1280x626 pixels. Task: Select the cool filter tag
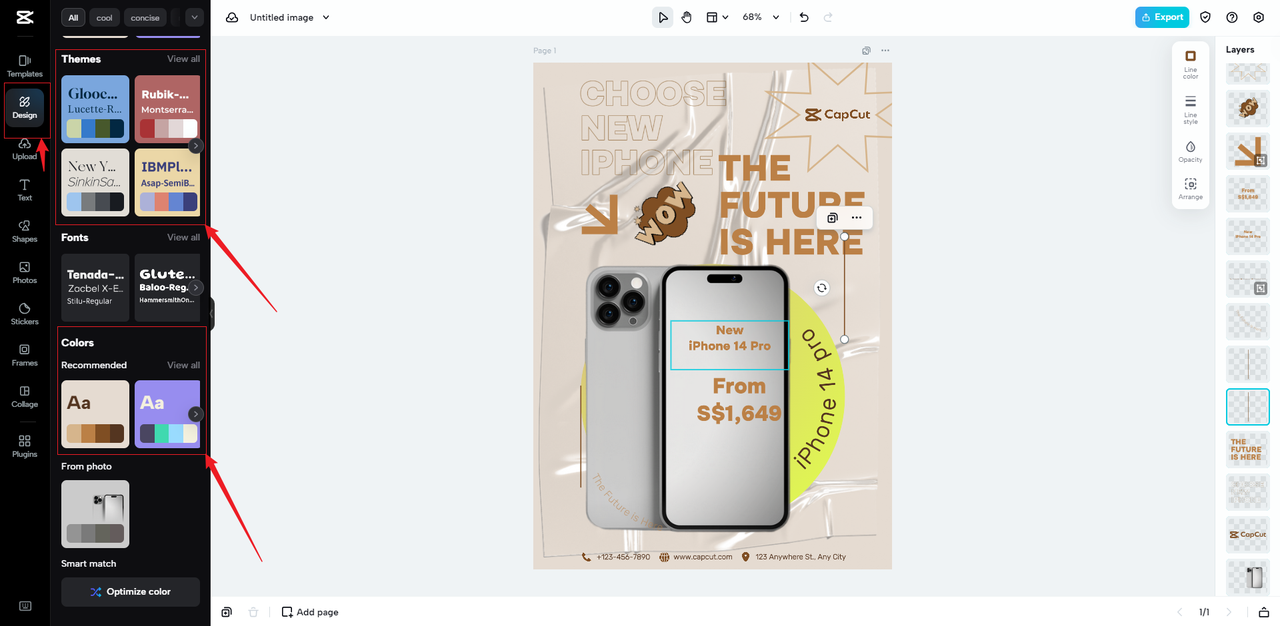104,17
